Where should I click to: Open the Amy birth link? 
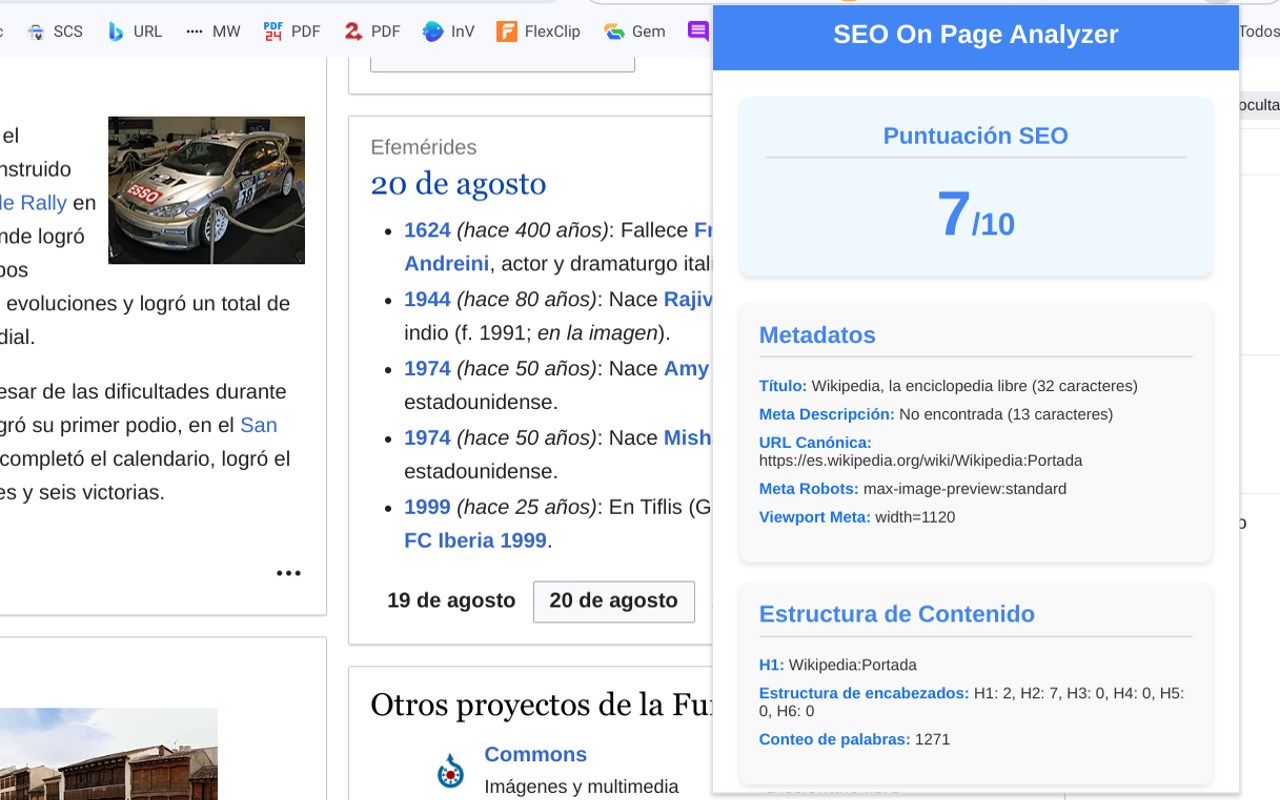tap(687, 368)
